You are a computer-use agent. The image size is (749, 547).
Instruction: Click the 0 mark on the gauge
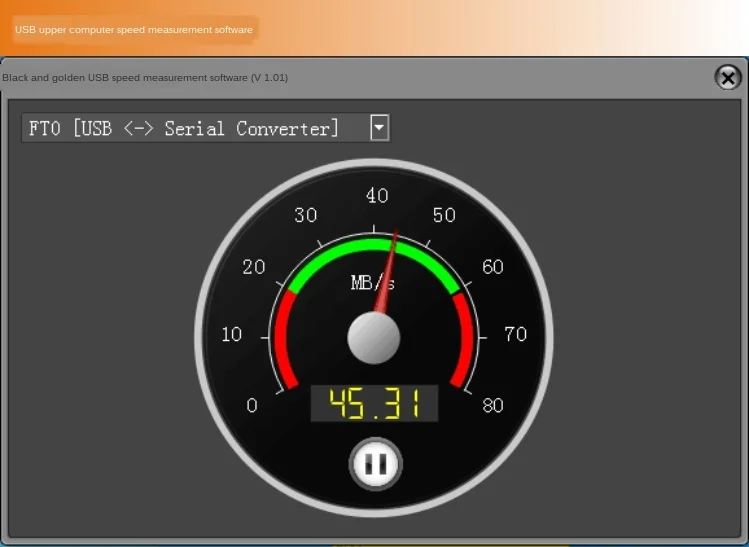click(252, 405)
